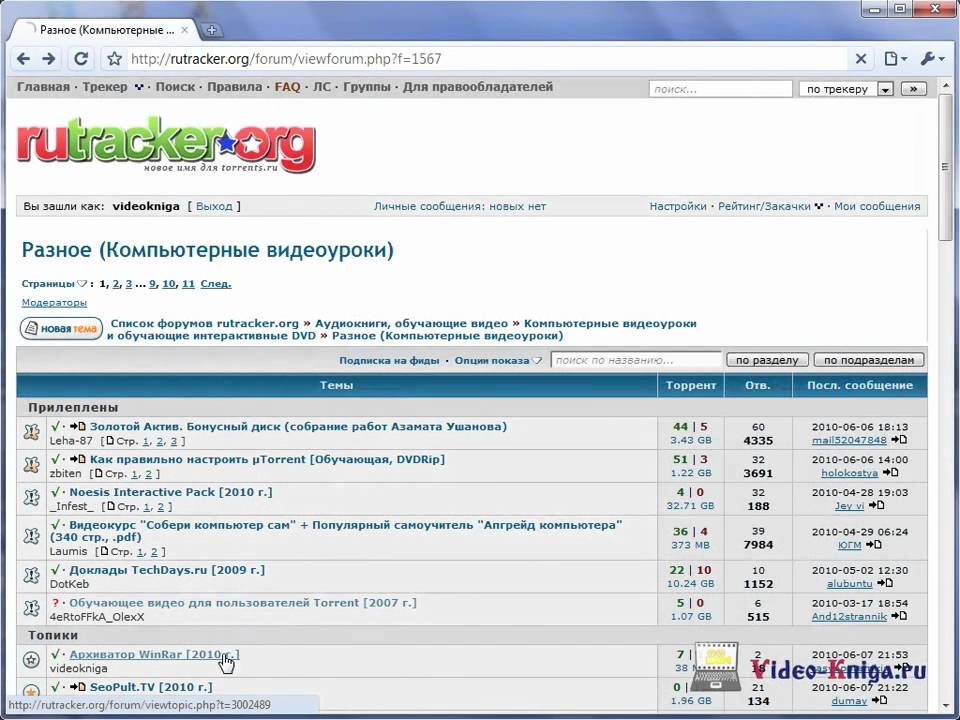
Task: Click the go-to-newest icon before Золотой Актив topic
Action: tap(78, 426)
